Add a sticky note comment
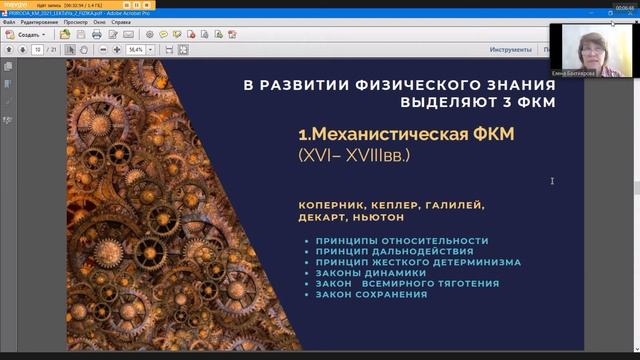 pos(163,35)
